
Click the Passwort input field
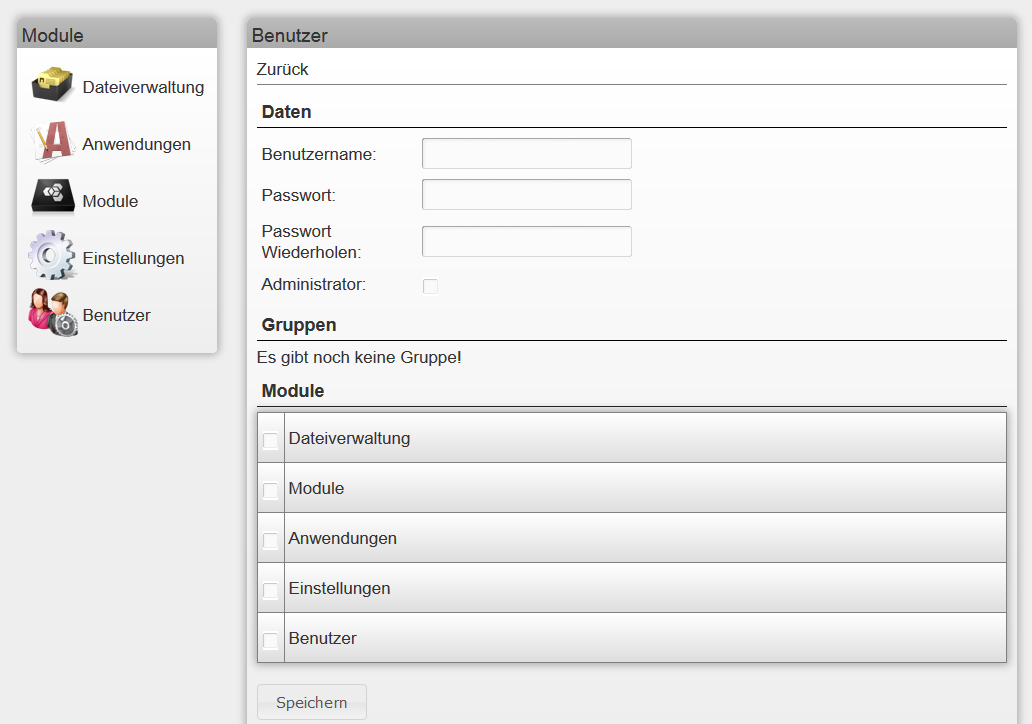pos(526,194)
